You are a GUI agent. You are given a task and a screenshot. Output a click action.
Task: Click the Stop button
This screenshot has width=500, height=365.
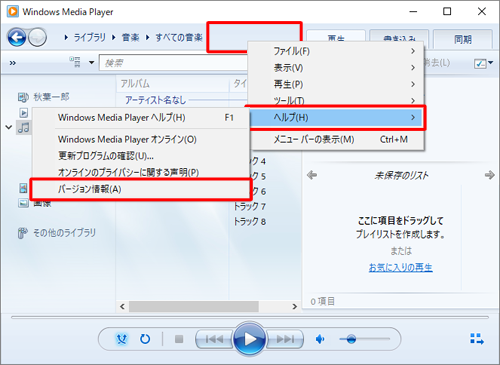[179, 339]
